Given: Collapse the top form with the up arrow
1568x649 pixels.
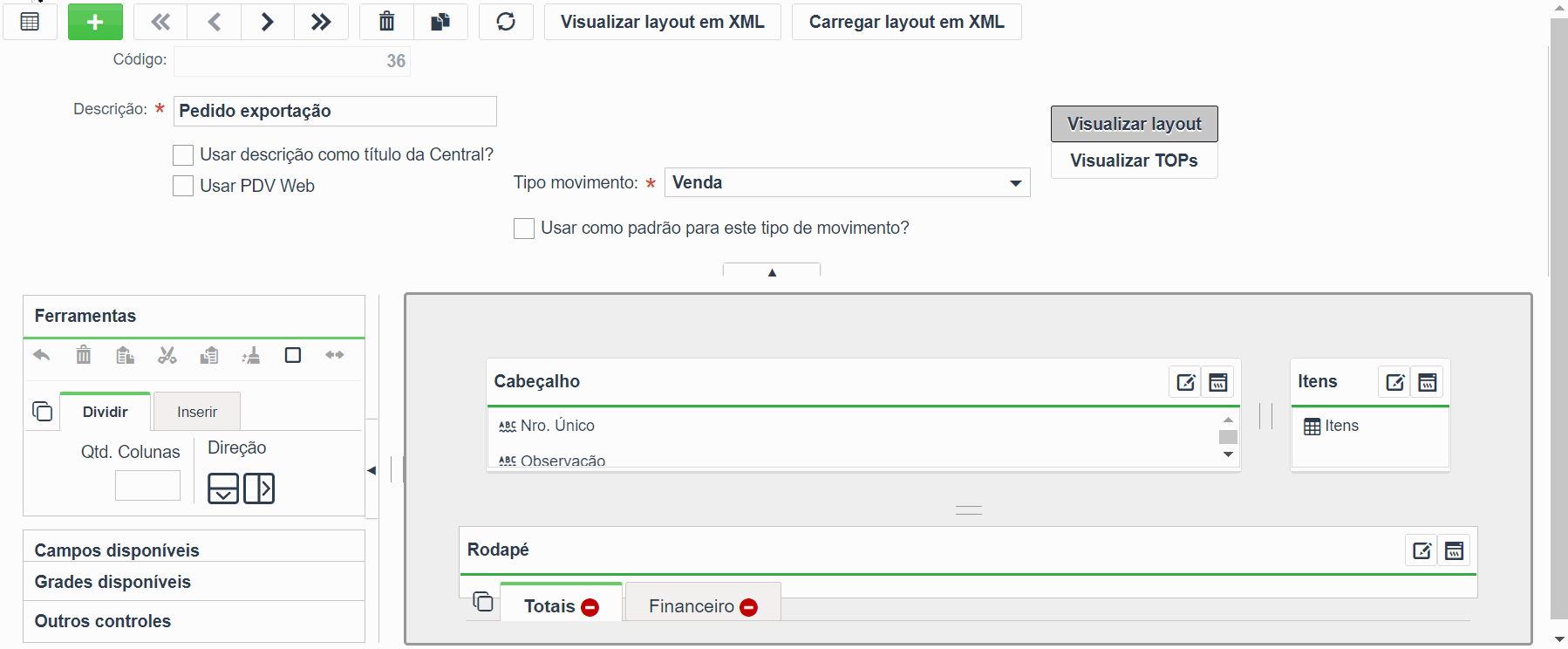Looking at the screenshot, I should pos(772,271).
